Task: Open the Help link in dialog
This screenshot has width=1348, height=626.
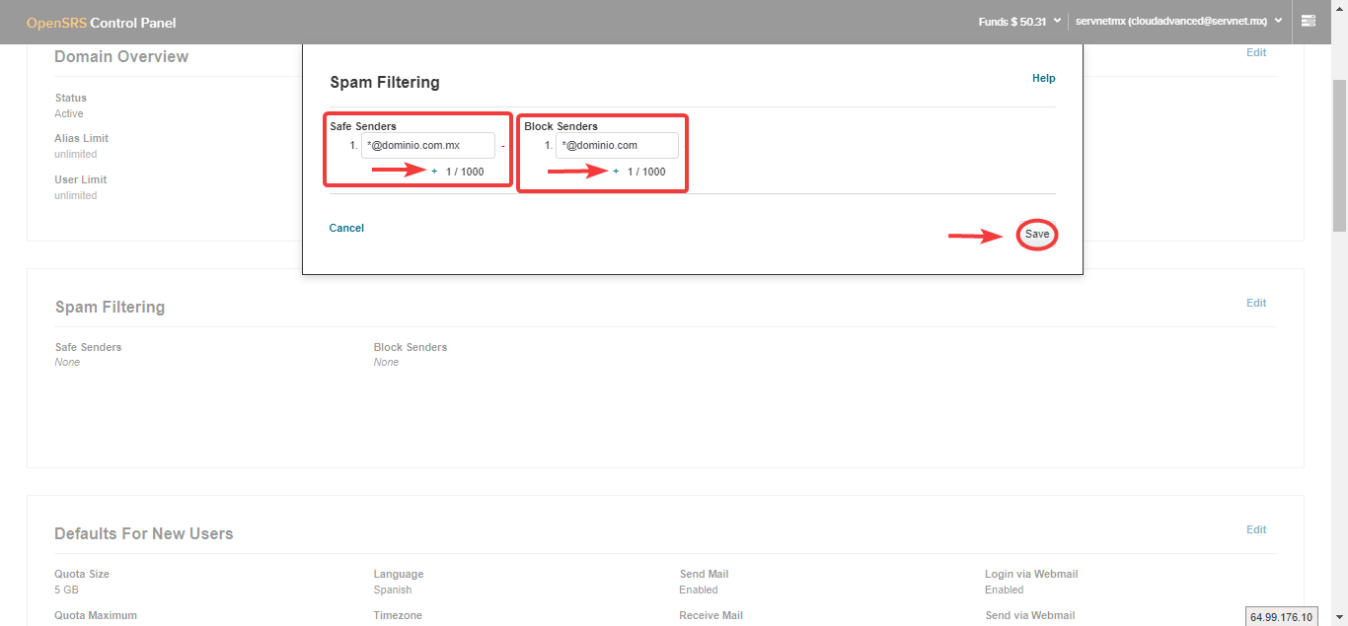Action: [1043, 78]
